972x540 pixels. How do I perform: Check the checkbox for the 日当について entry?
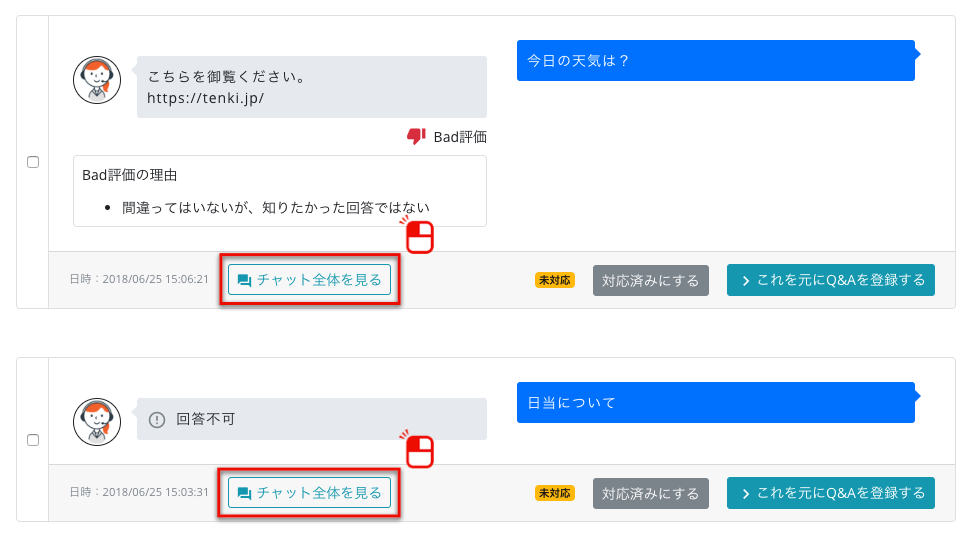click(x=33, y=440)
